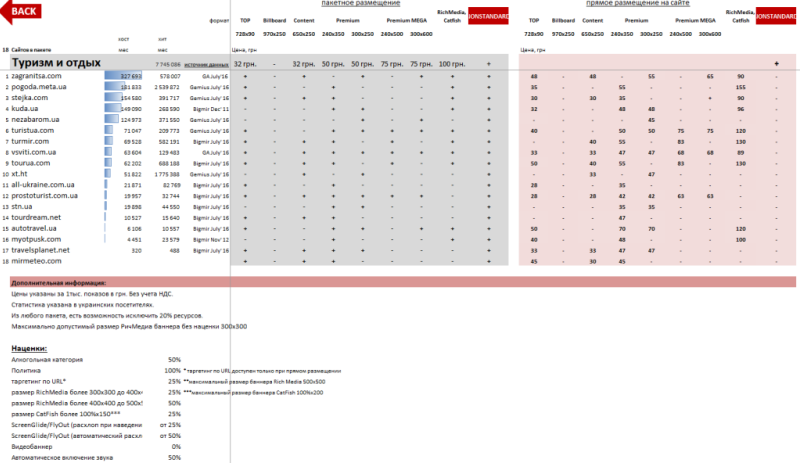800x463 pixels.
Task: Select autotravel.ua in the site list
Action: coord(34,228)
